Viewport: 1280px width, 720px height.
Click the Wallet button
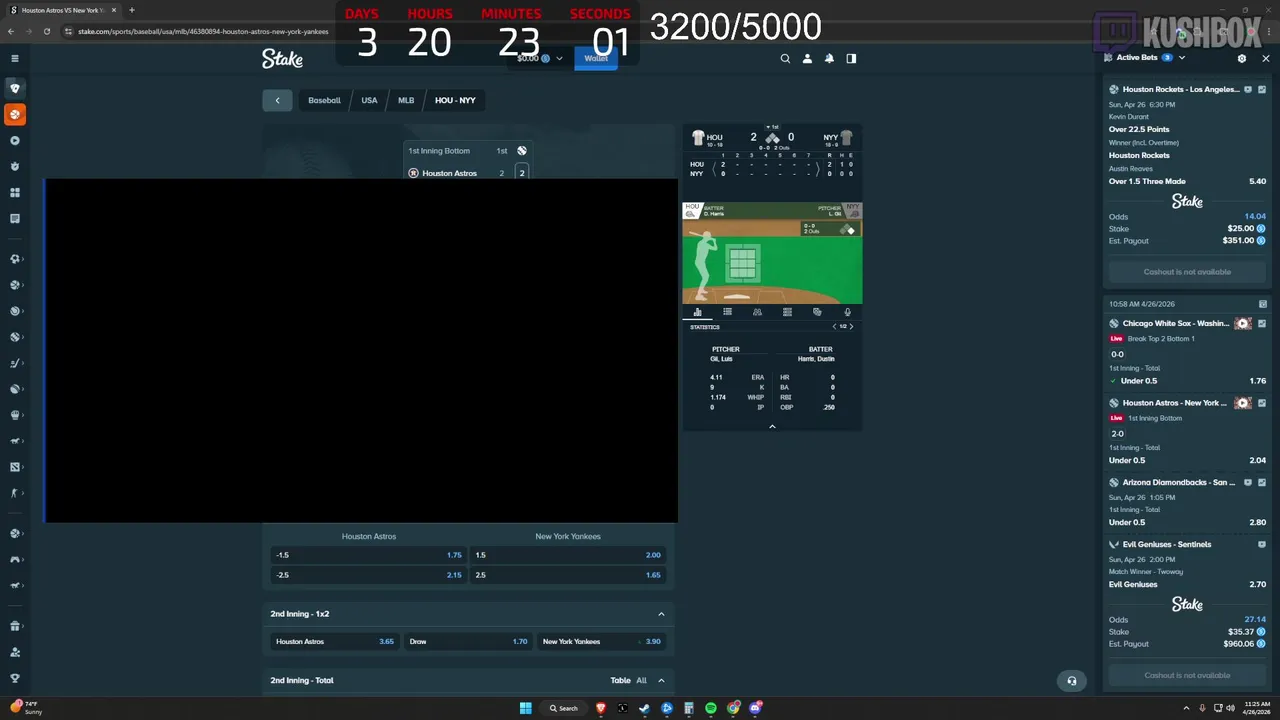point(596,58)
